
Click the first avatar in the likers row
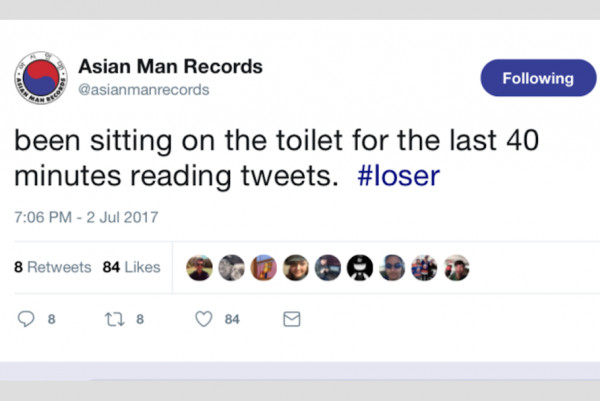point(200,268)
